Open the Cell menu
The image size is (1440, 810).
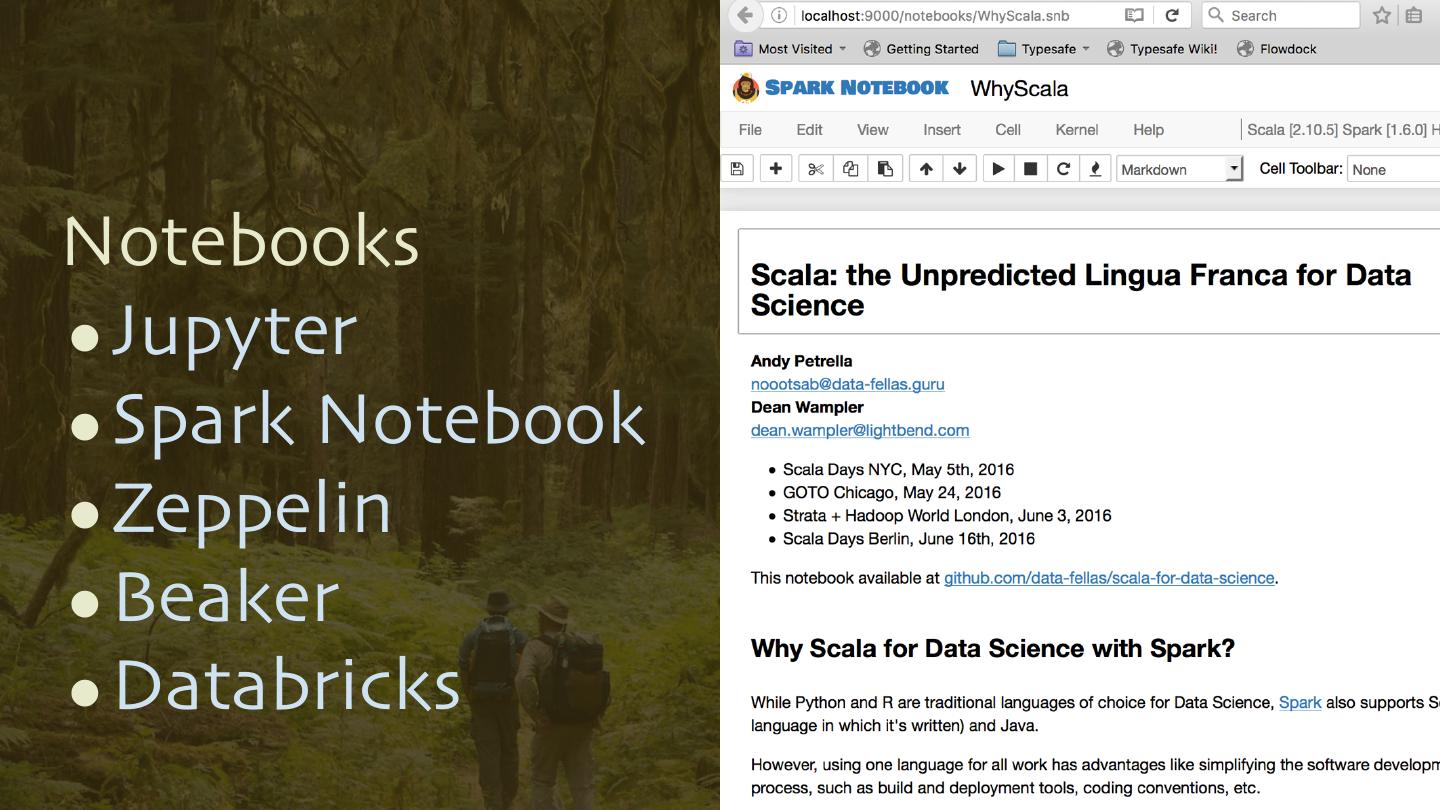(x=1008, y=129)
